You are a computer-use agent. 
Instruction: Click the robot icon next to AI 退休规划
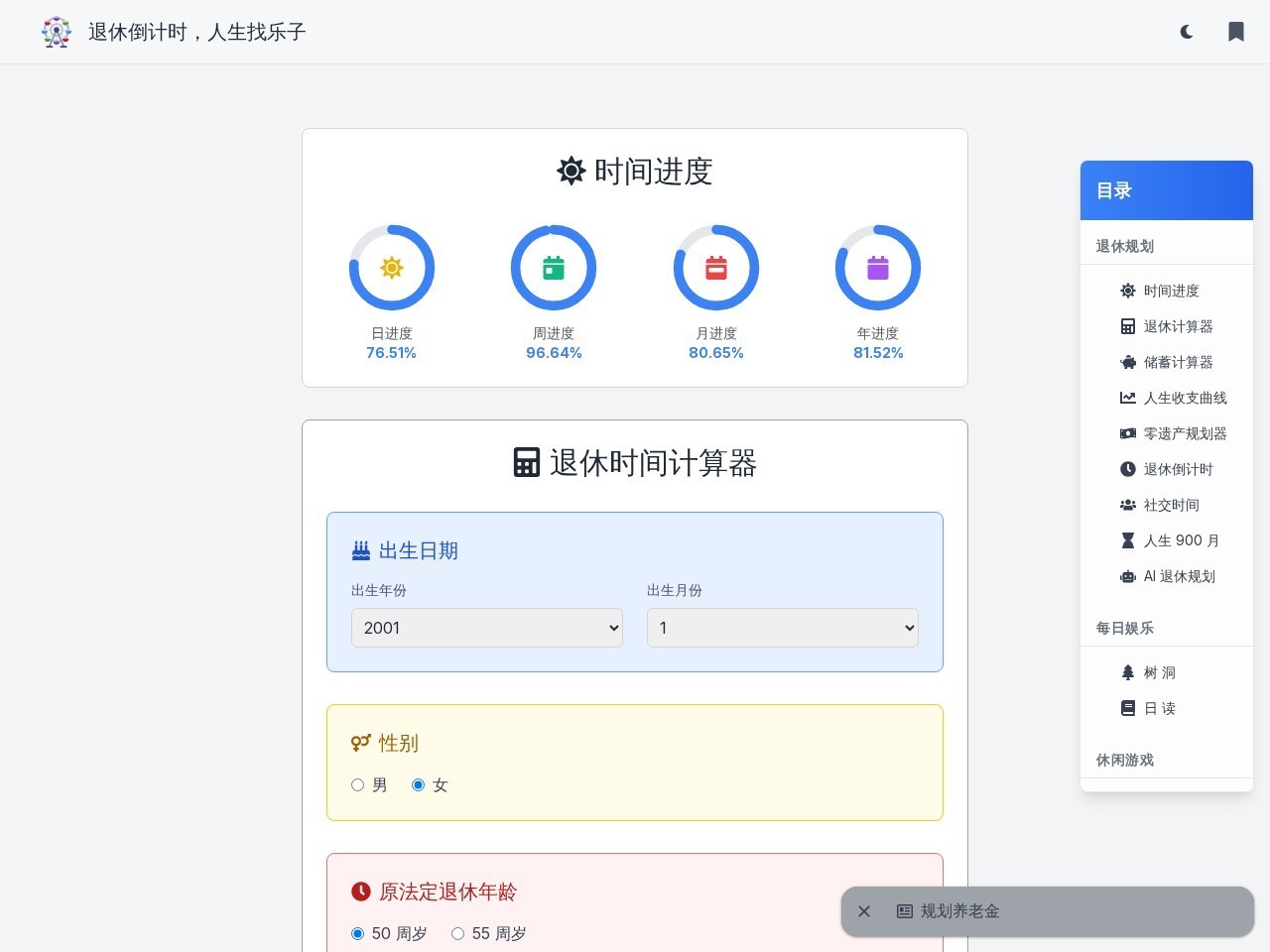click(x=1128, y=576)
